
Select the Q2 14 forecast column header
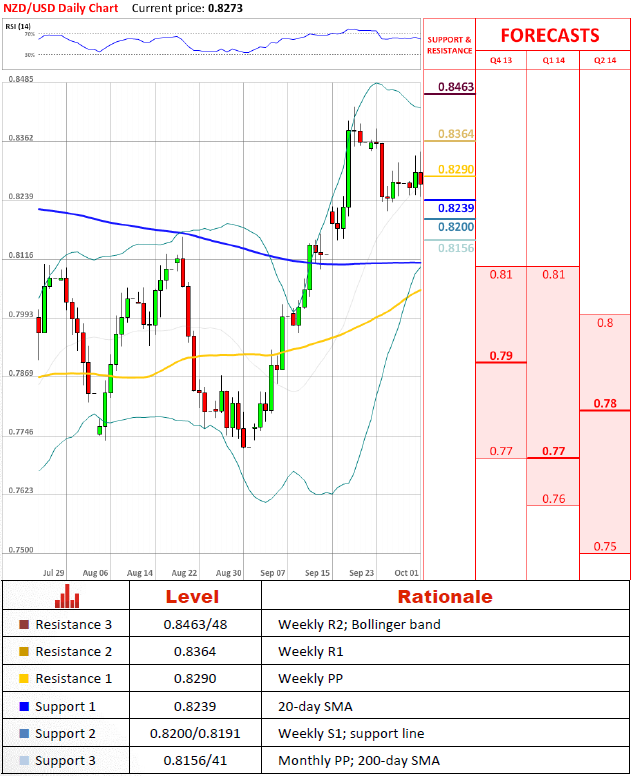(x=604, y=61)
